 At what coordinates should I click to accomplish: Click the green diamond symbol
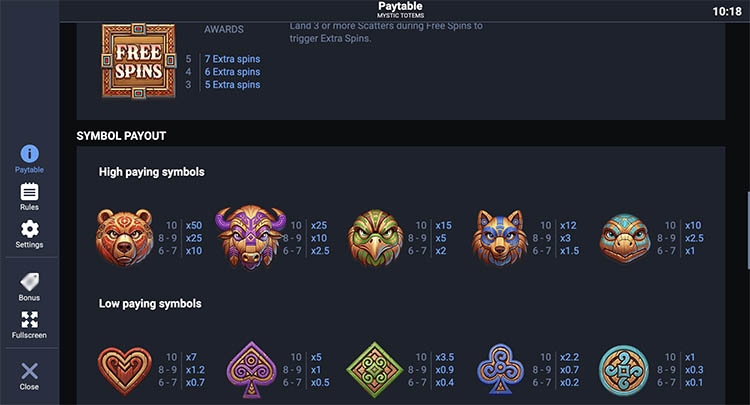[x=376, y=370]
